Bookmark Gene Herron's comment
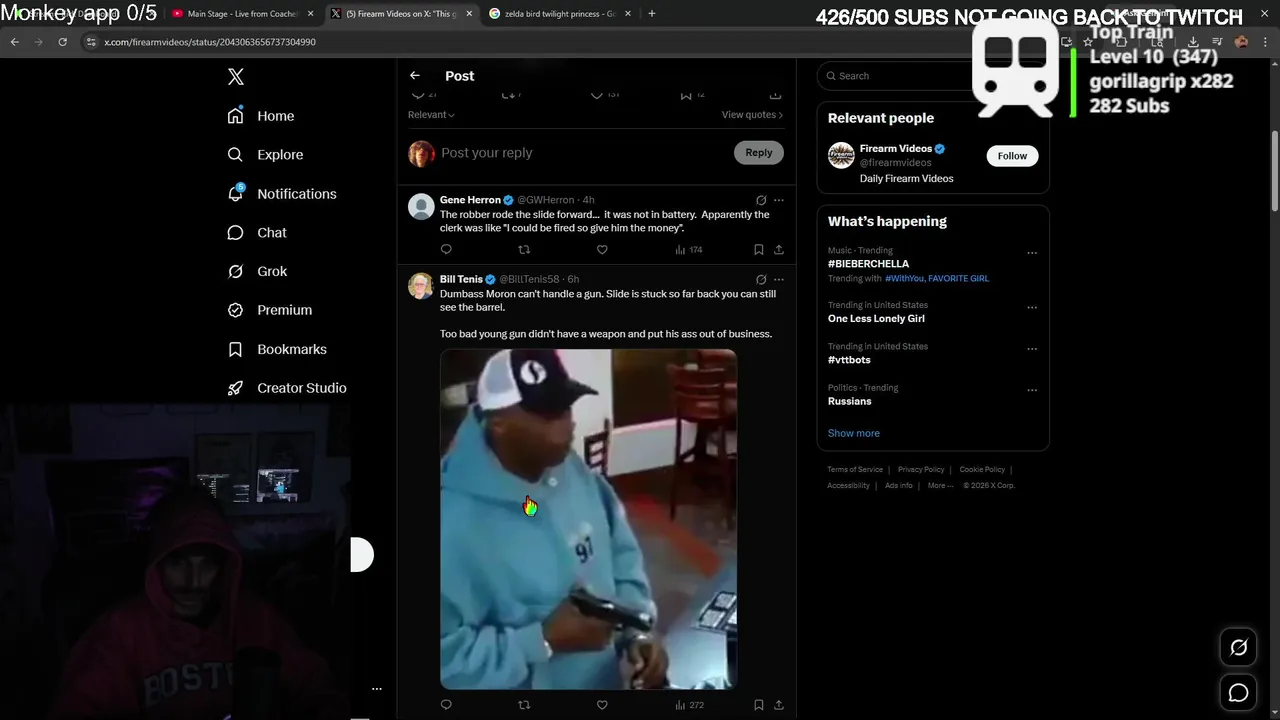1280x720 pixels. [x=759, y=250]
